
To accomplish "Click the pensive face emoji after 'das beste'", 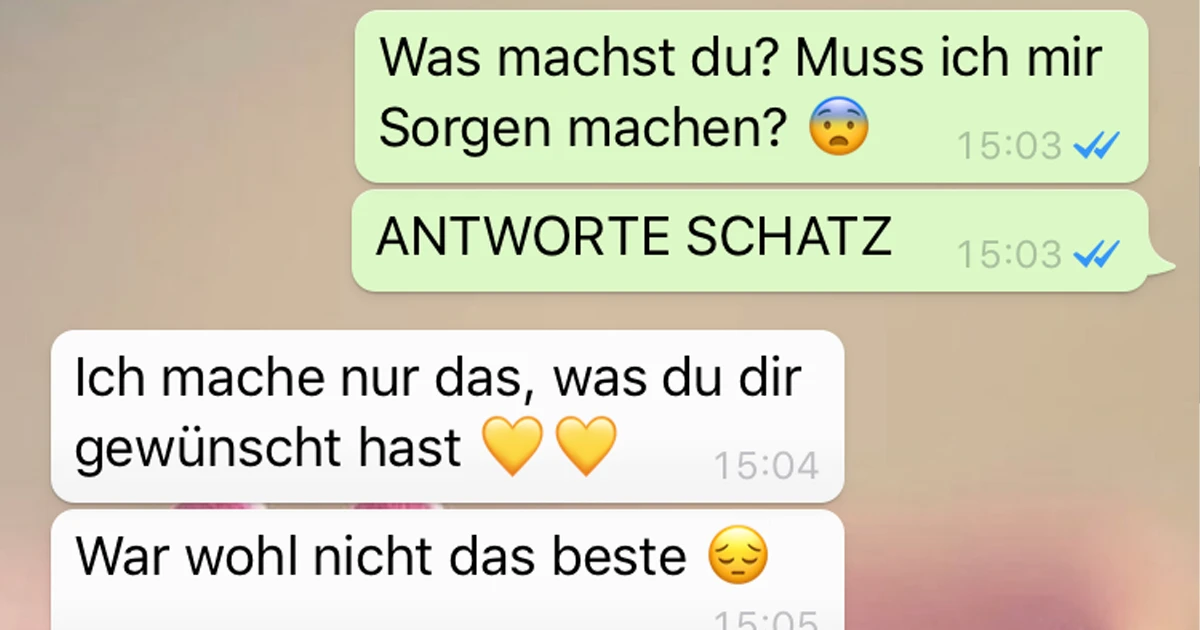I will point(737,558).
